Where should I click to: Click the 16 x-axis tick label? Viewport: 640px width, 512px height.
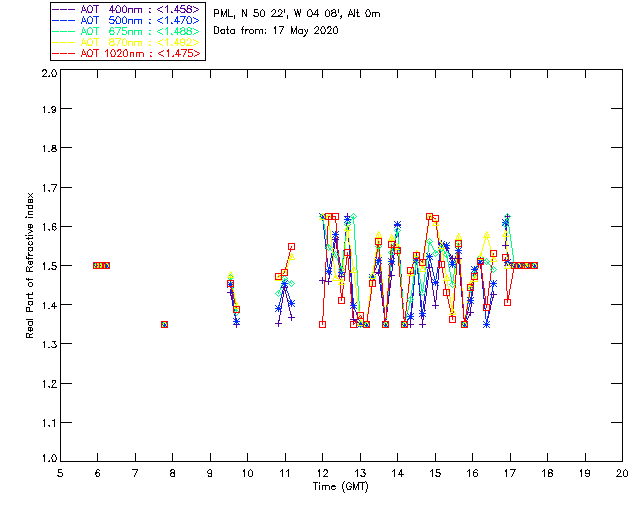[x=473, y=473]
